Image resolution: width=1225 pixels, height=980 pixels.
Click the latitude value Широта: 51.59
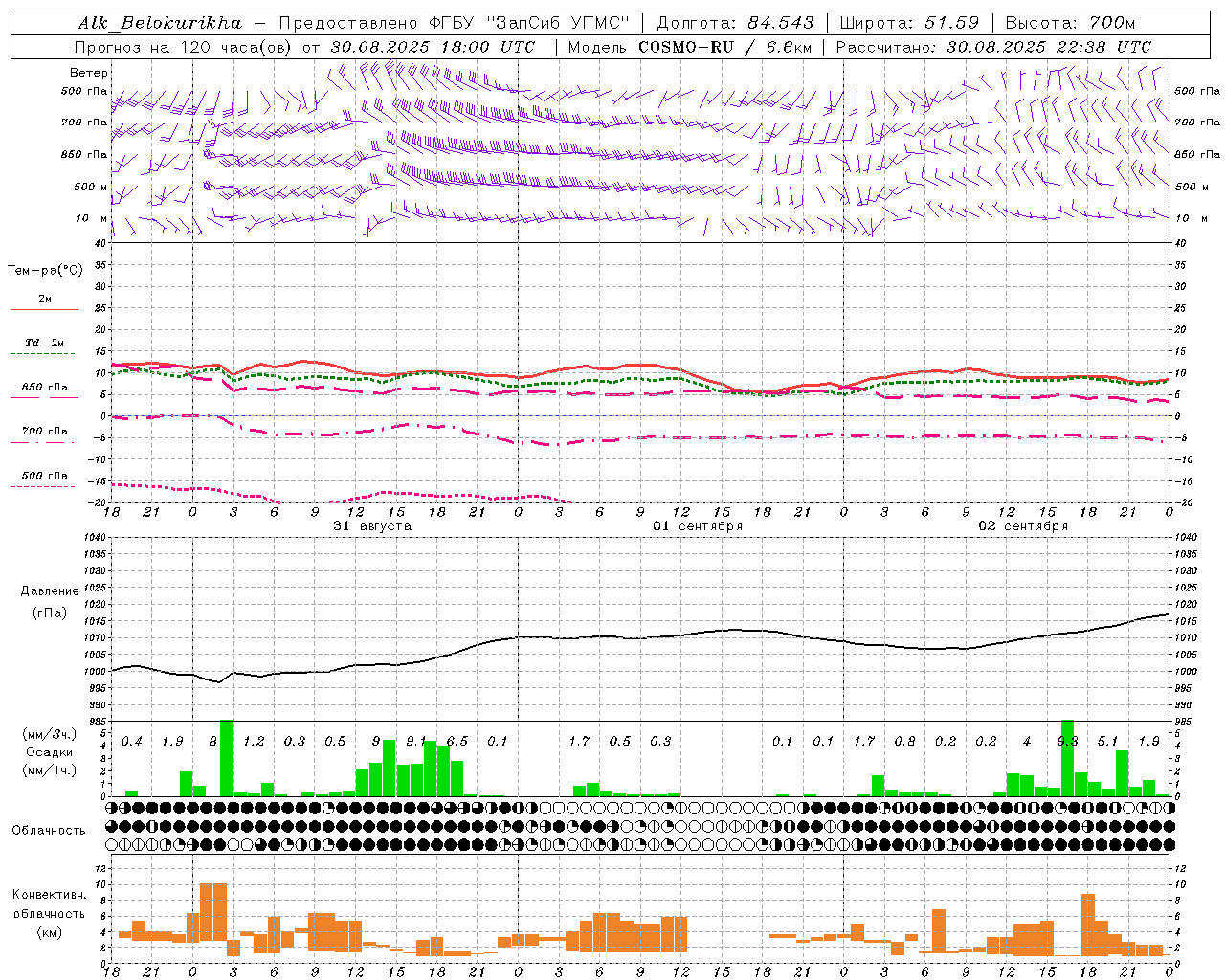point(910,23)
